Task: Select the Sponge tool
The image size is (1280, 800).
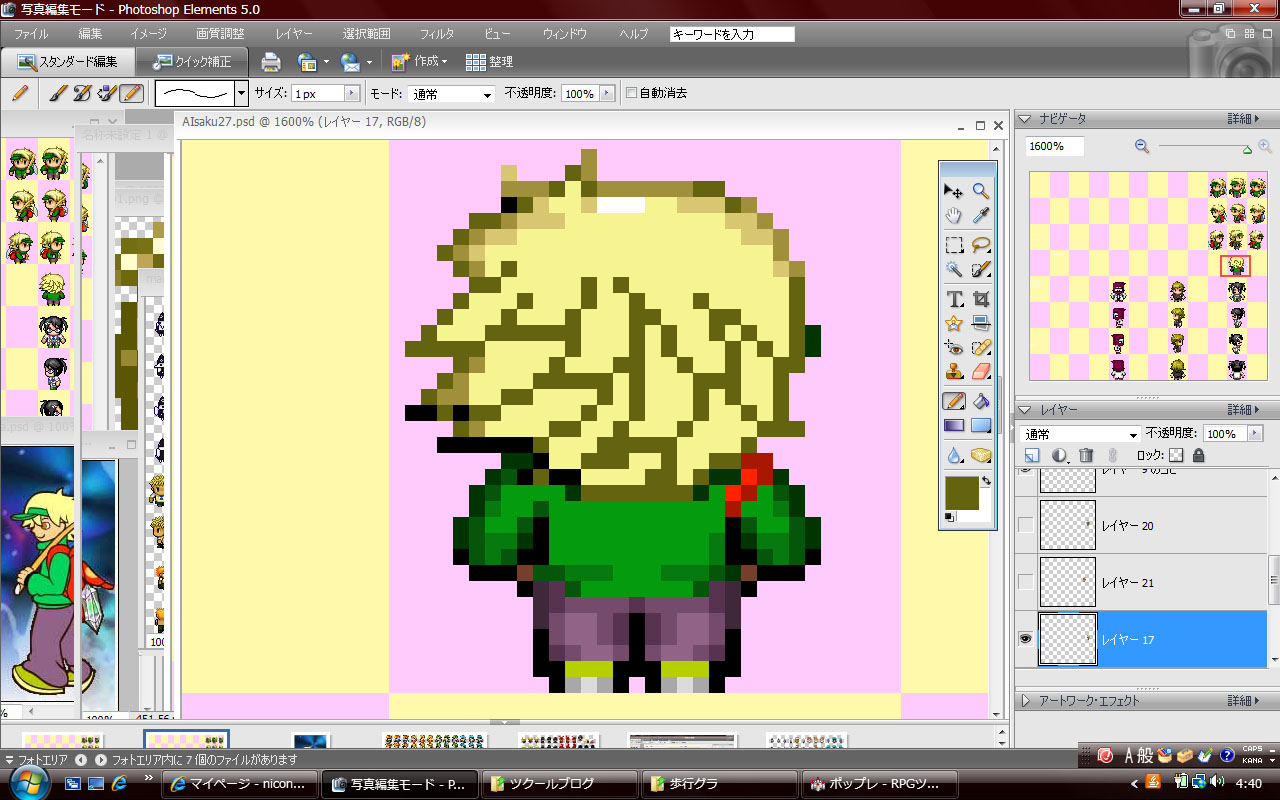Action: 981,455
